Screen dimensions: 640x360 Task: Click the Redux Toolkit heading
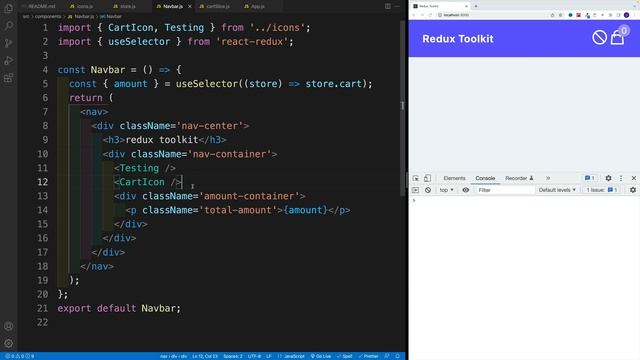(x=458, y=39)
